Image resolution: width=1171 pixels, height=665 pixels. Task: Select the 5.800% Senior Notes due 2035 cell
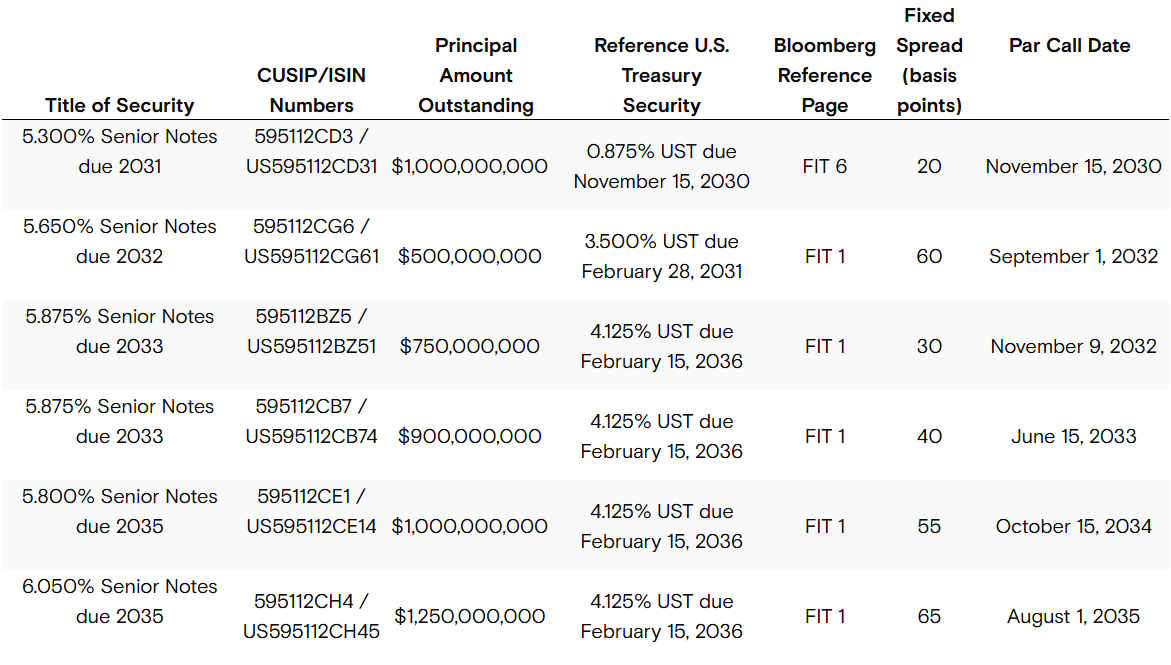pos(120,511)
